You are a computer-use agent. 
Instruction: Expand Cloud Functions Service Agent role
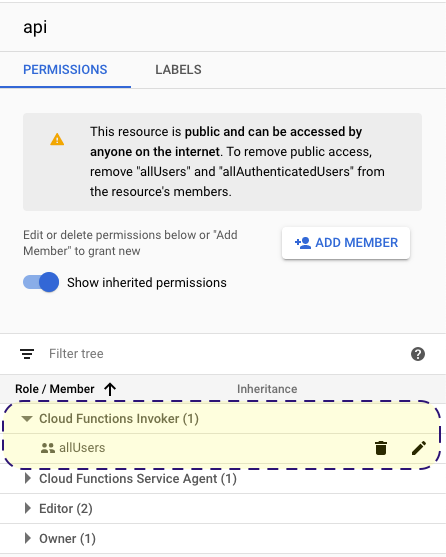click(27, 478)
